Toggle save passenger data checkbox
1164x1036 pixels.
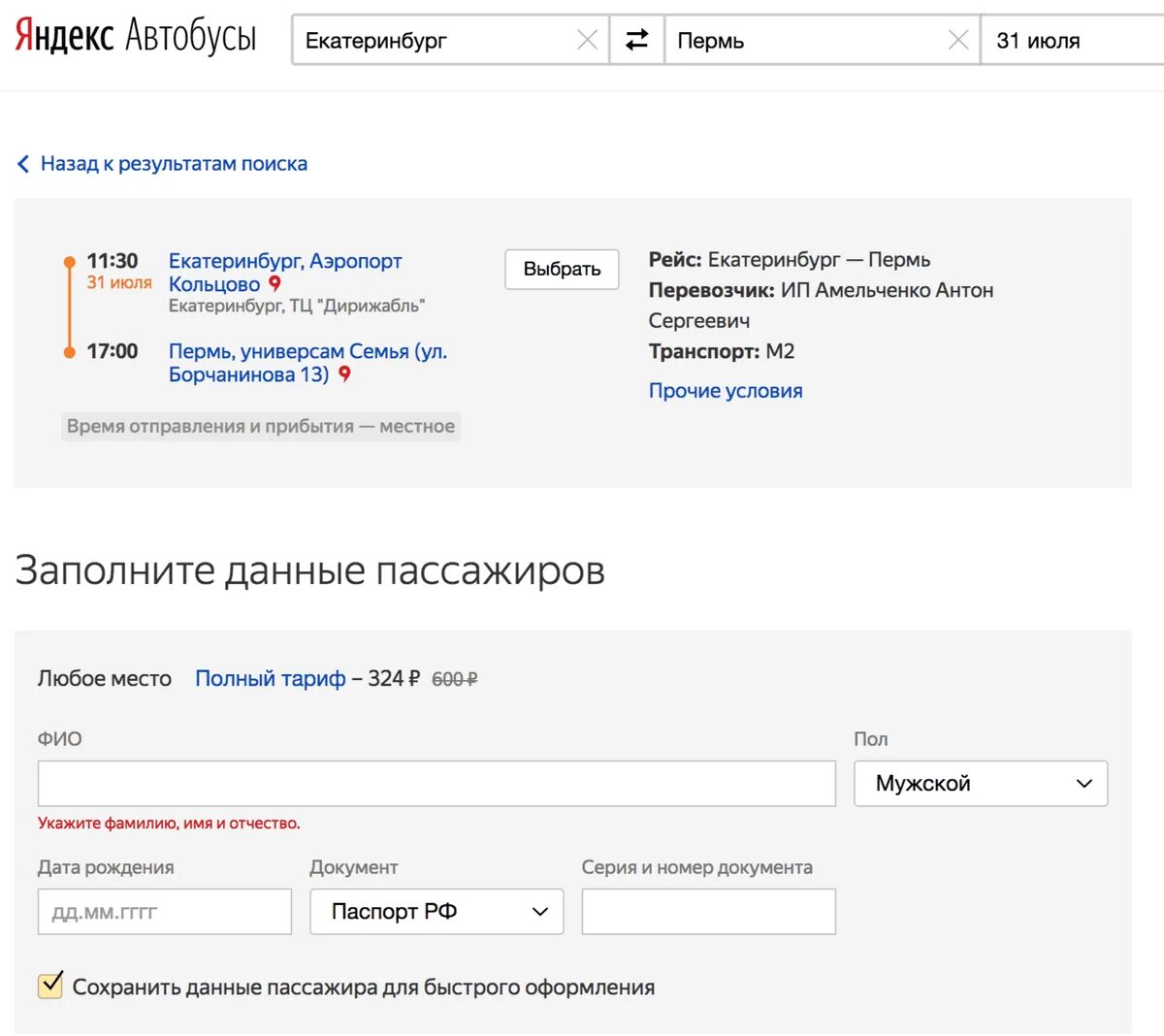tap(50, 986)
